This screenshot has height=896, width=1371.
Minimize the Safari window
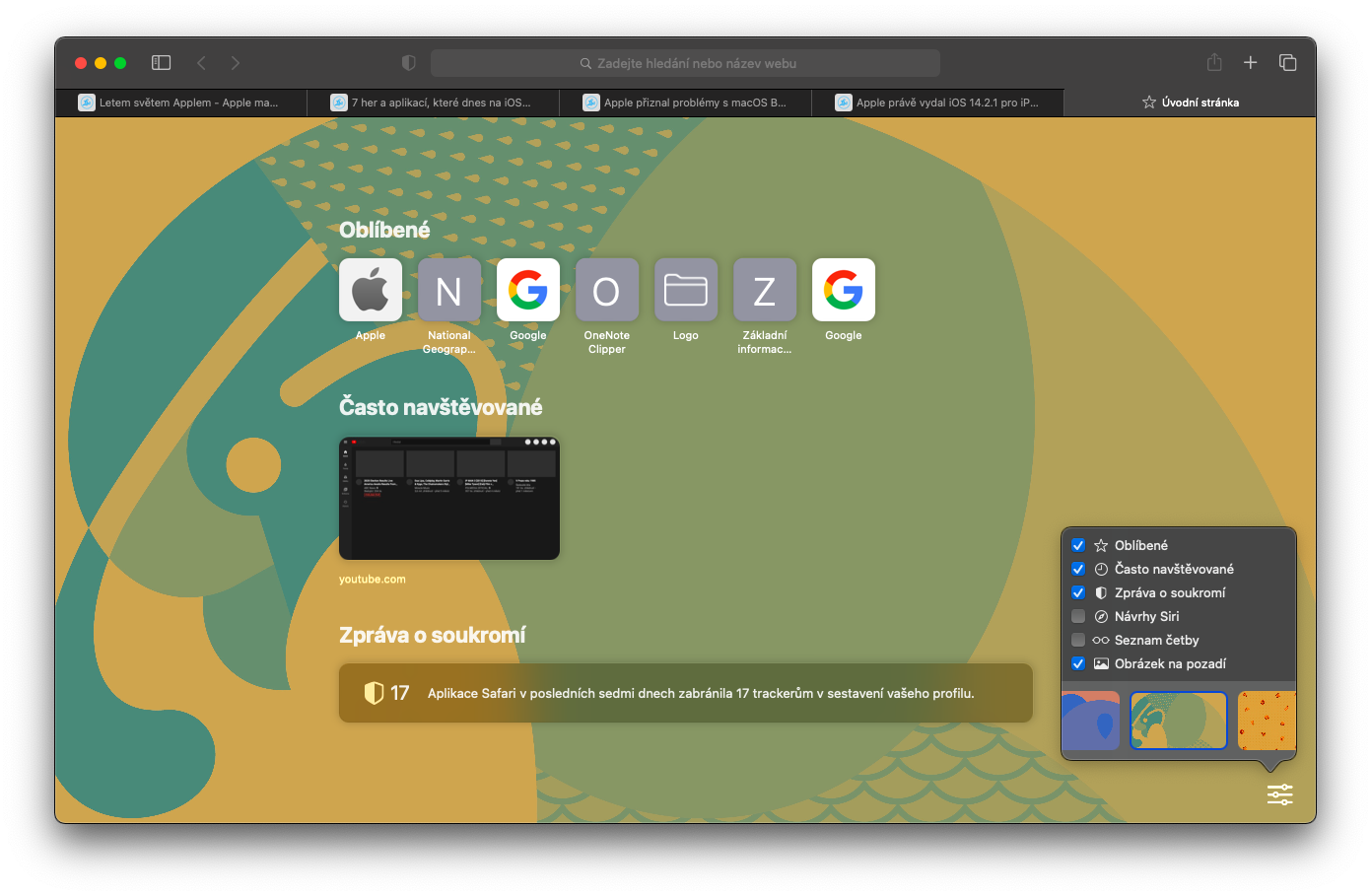click(101, 63)
